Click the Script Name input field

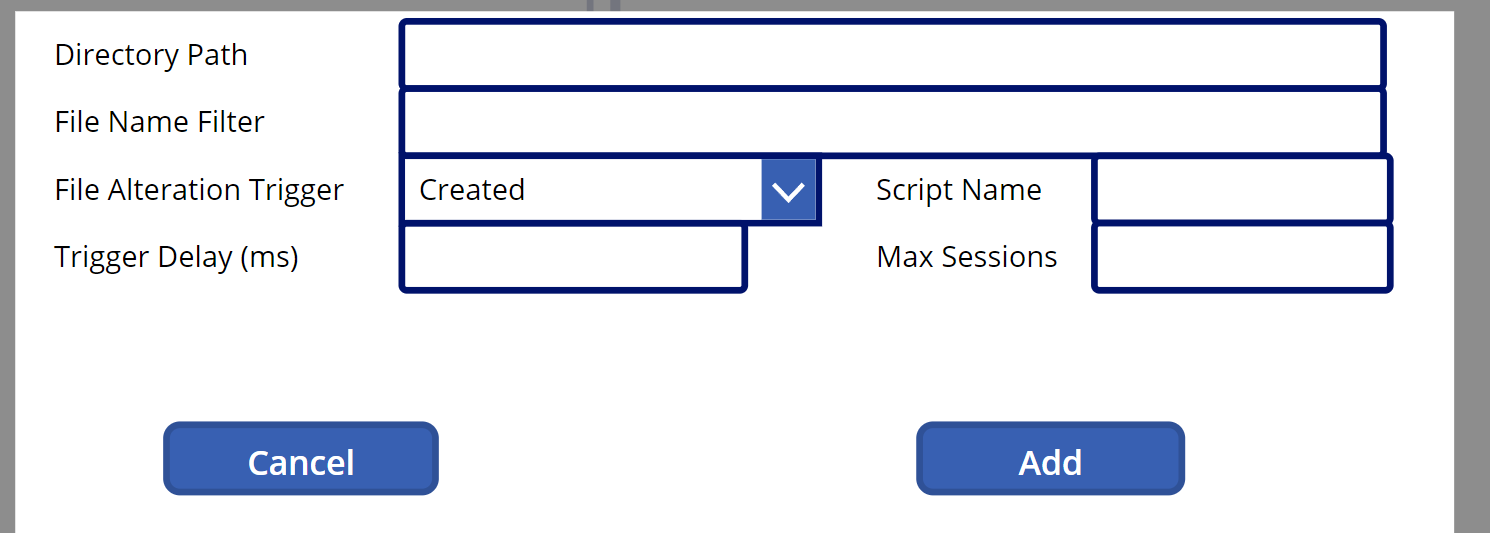(x=1242, y=190)
